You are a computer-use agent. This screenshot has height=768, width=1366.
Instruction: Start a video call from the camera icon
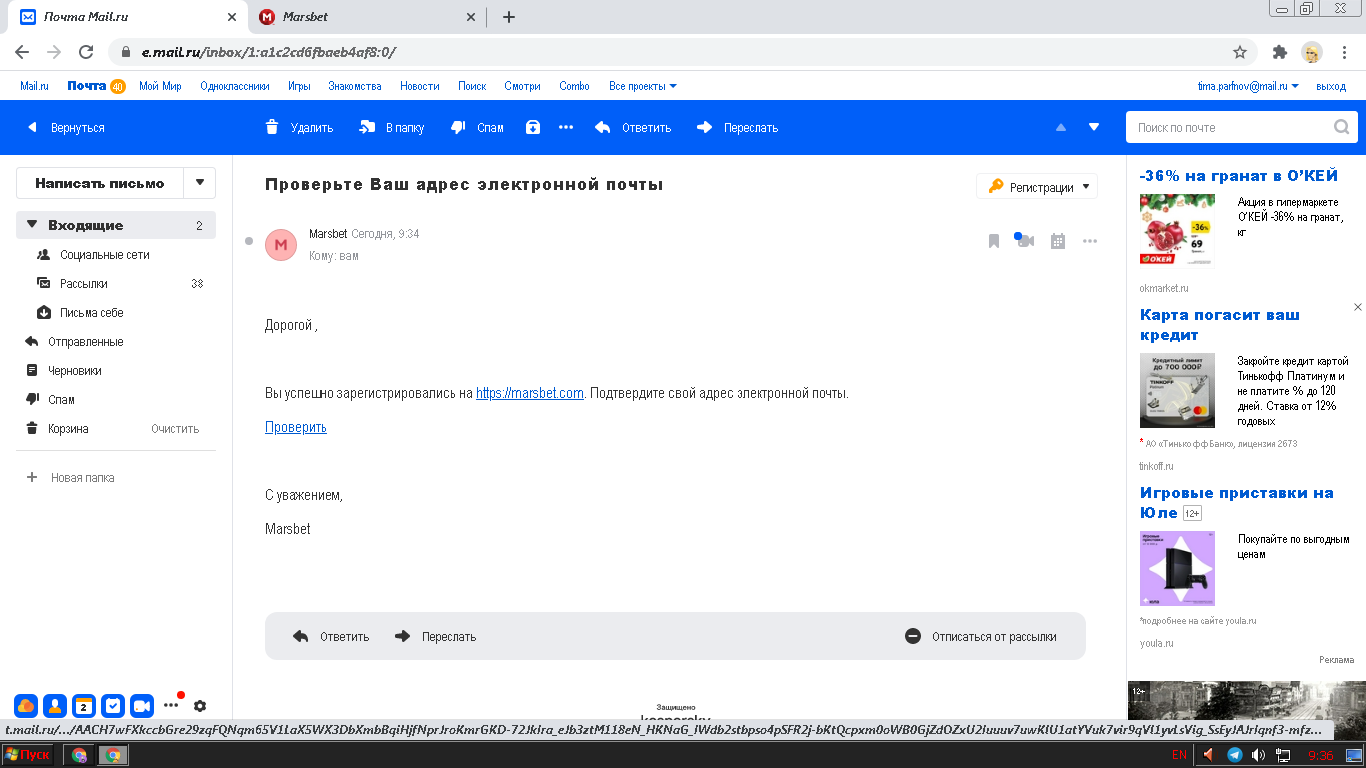click(1025, 241)
